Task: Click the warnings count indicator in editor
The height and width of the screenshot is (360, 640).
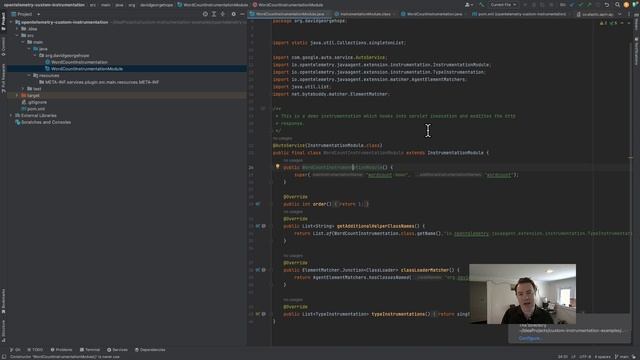Action: pyautogui.click(x=603, y=23)
